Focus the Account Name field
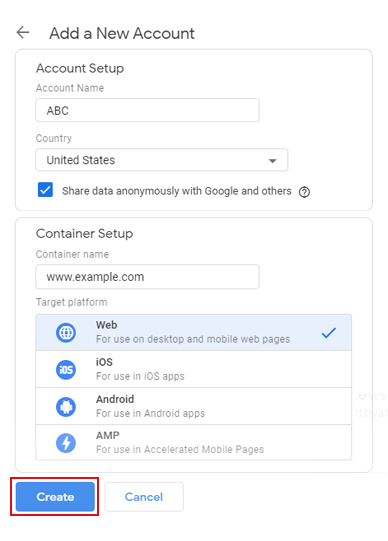388x541 pixels. pyautogui.click(x=147, y=110)
